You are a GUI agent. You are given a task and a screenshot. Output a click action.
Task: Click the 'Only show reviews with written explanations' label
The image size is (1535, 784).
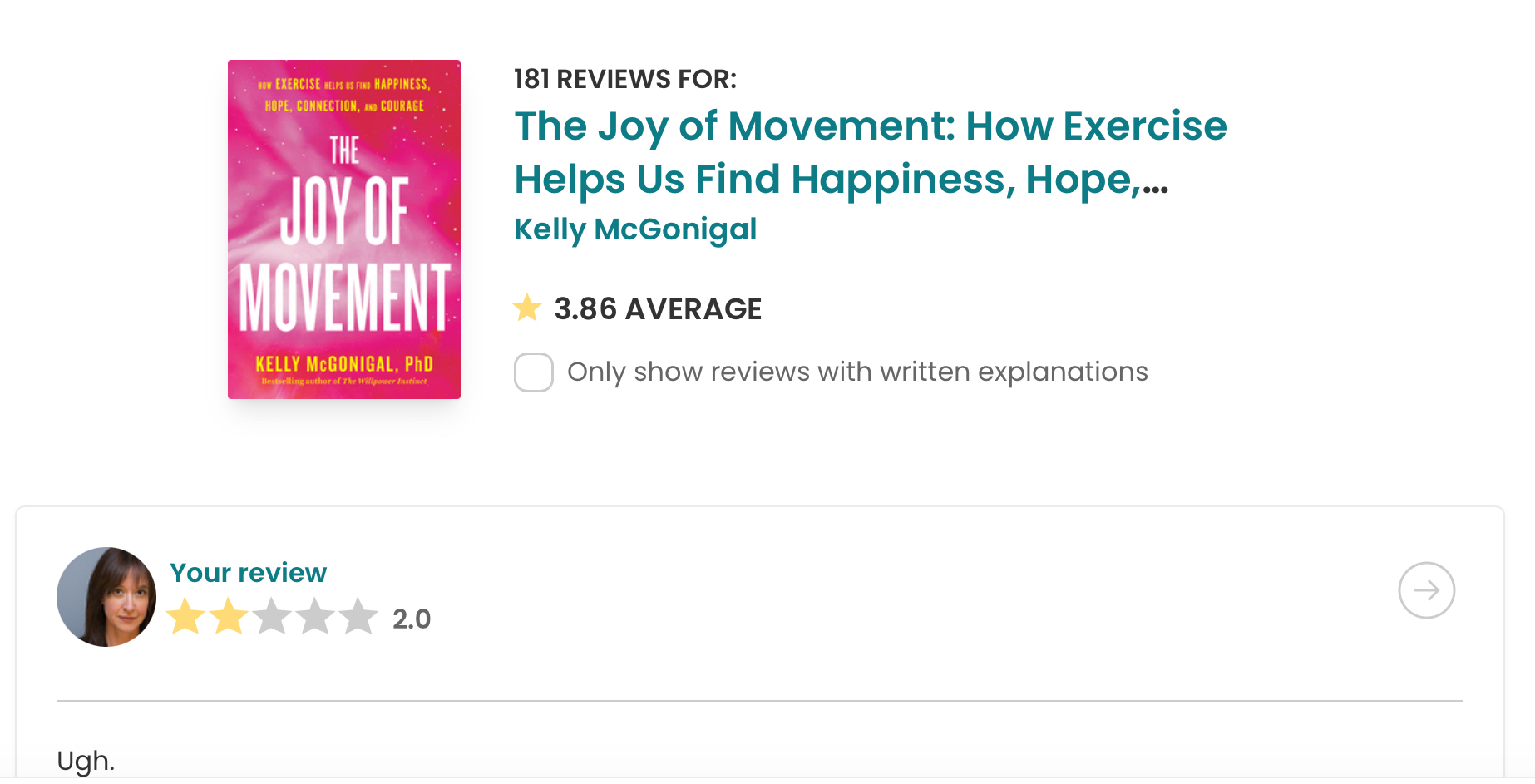click(x=857, y=372)
